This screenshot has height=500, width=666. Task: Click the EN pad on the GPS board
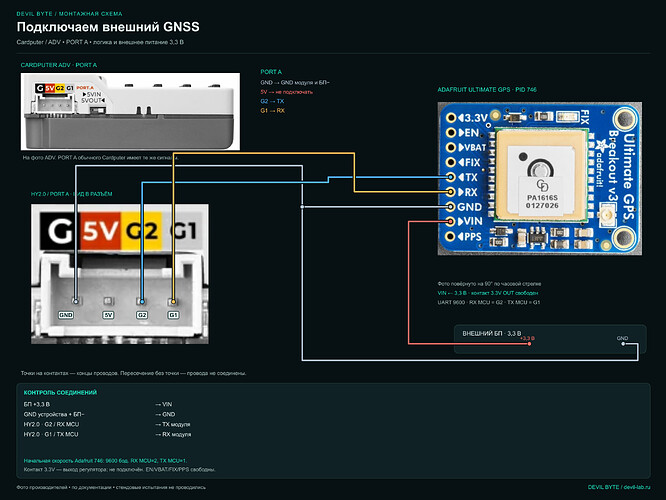(451, 133)
